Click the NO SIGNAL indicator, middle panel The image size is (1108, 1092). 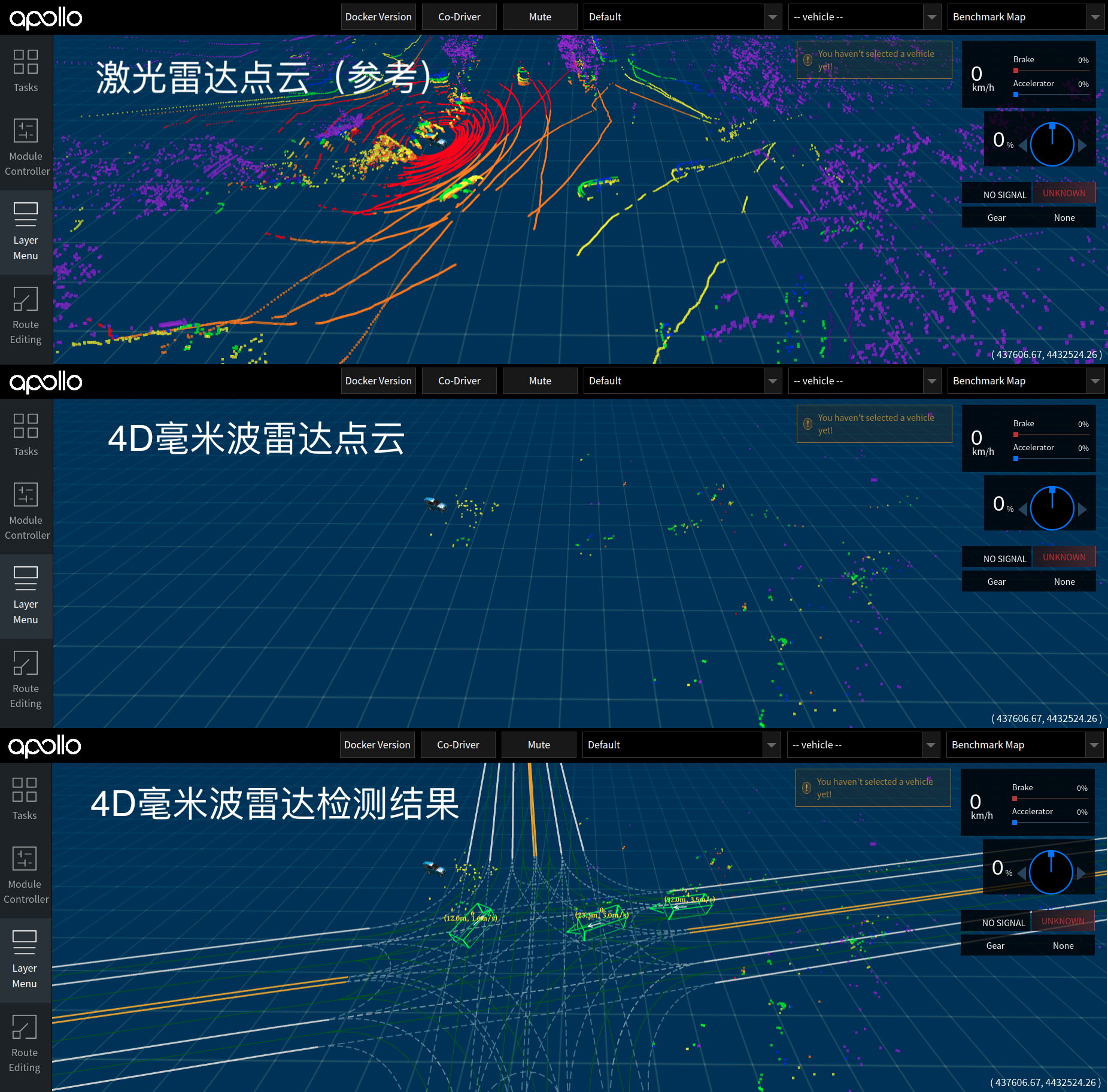point(997,558)
